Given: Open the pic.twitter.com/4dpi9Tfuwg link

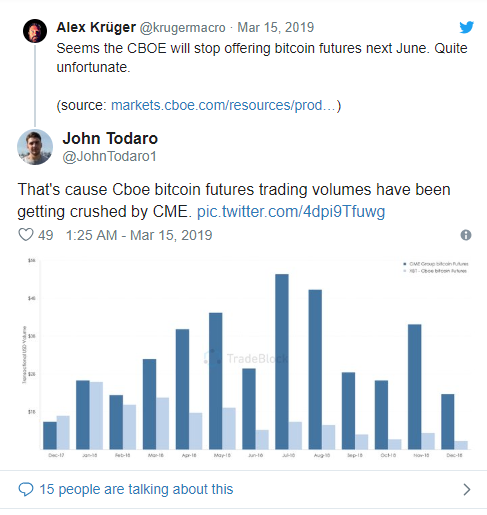Looking at the screenshot, I should click(291, 211).
